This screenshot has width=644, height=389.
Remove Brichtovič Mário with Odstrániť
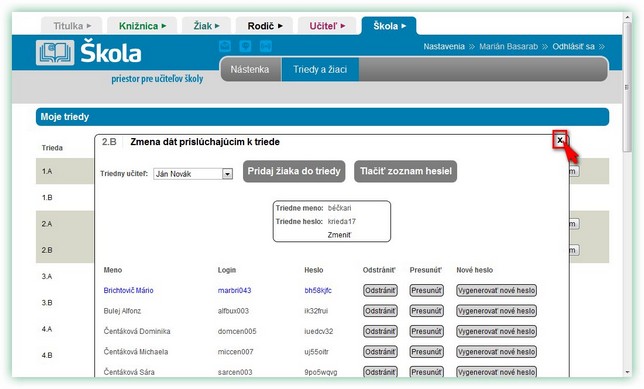(x=380, y=290)
